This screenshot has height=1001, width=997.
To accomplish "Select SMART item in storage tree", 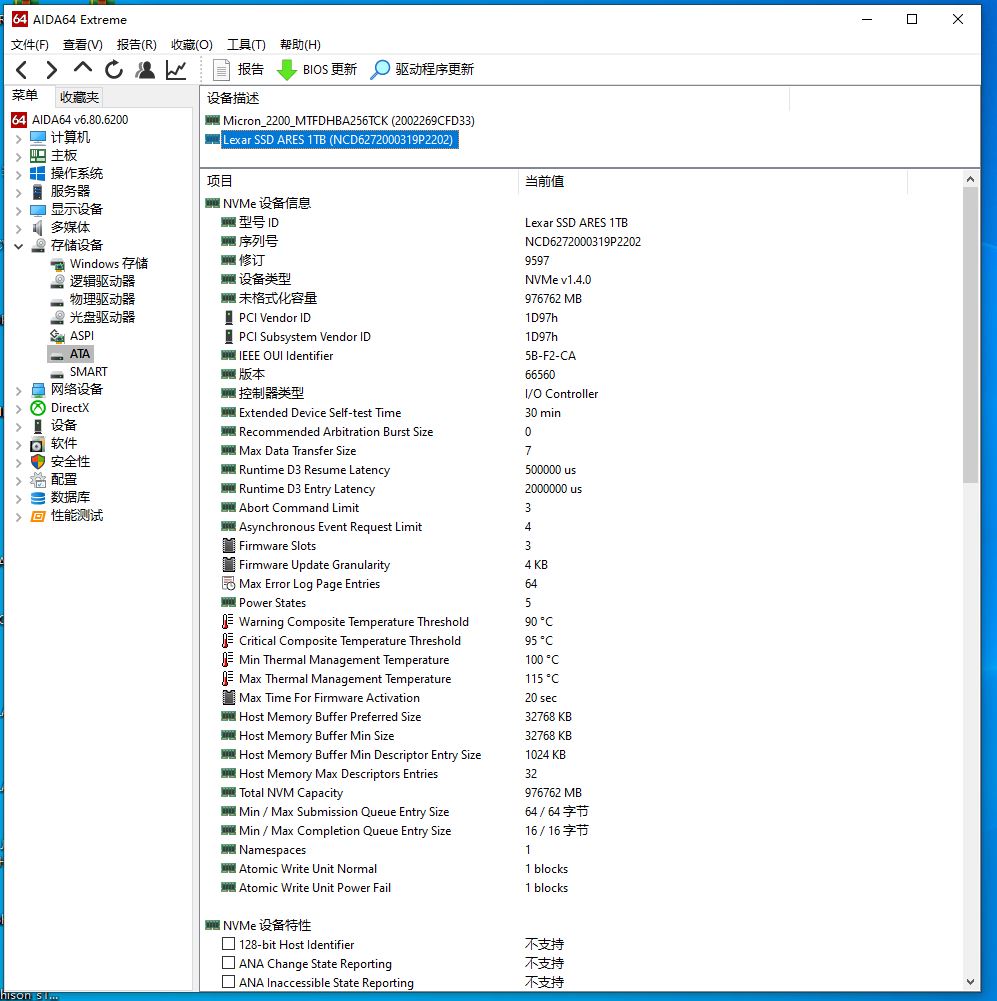I will [x=88, y=371].
